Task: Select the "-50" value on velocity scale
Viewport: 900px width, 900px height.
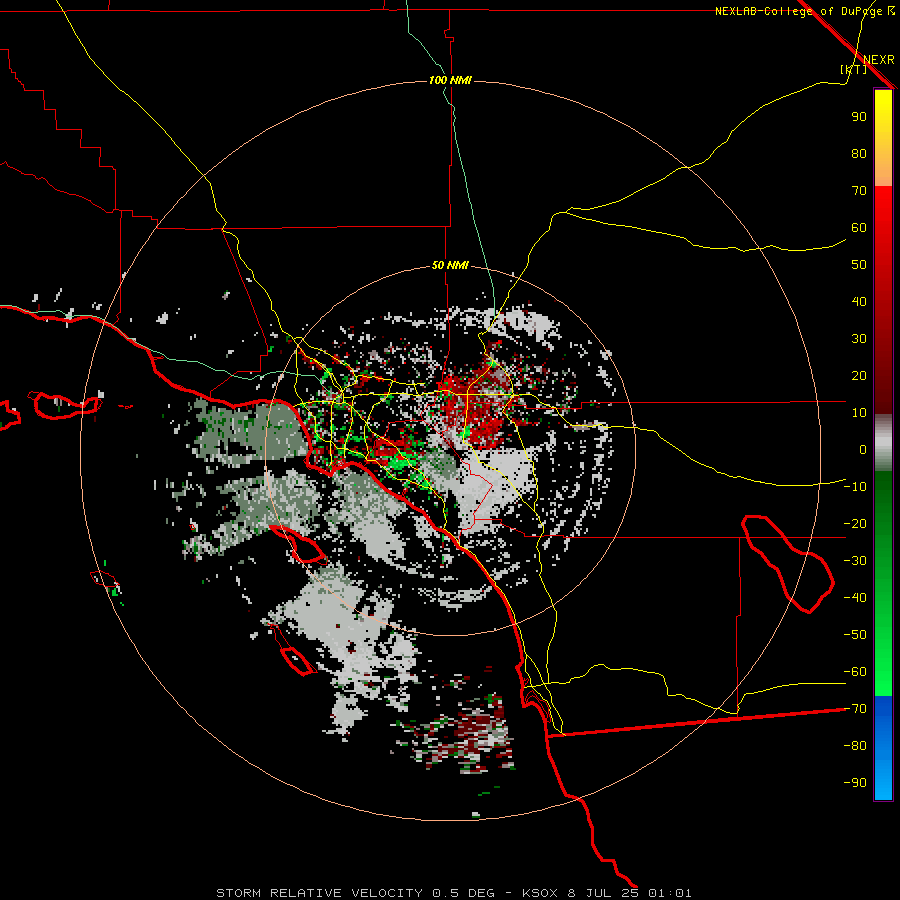Action: tap(855, 635)
